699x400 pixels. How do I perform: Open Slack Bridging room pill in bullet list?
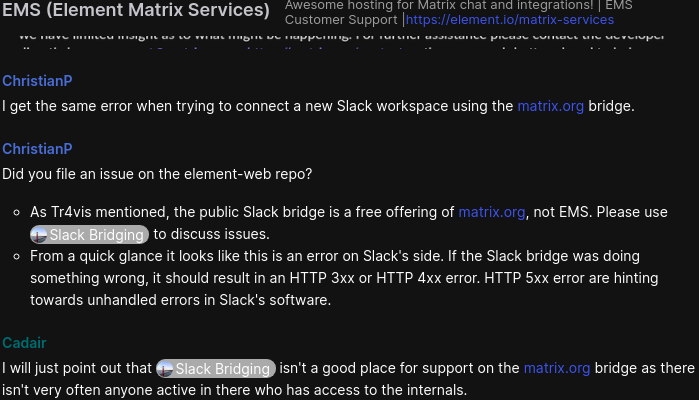(89, 235)
